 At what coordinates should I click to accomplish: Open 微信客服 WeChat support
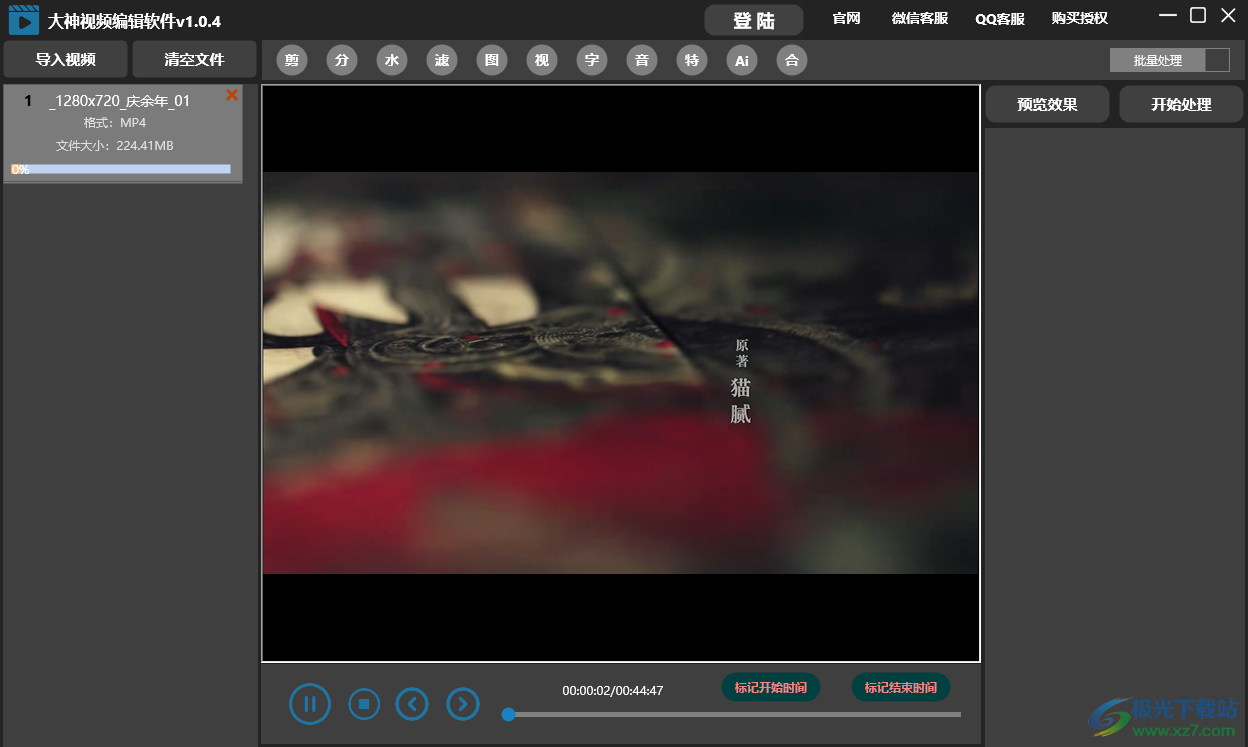point(920,19)
